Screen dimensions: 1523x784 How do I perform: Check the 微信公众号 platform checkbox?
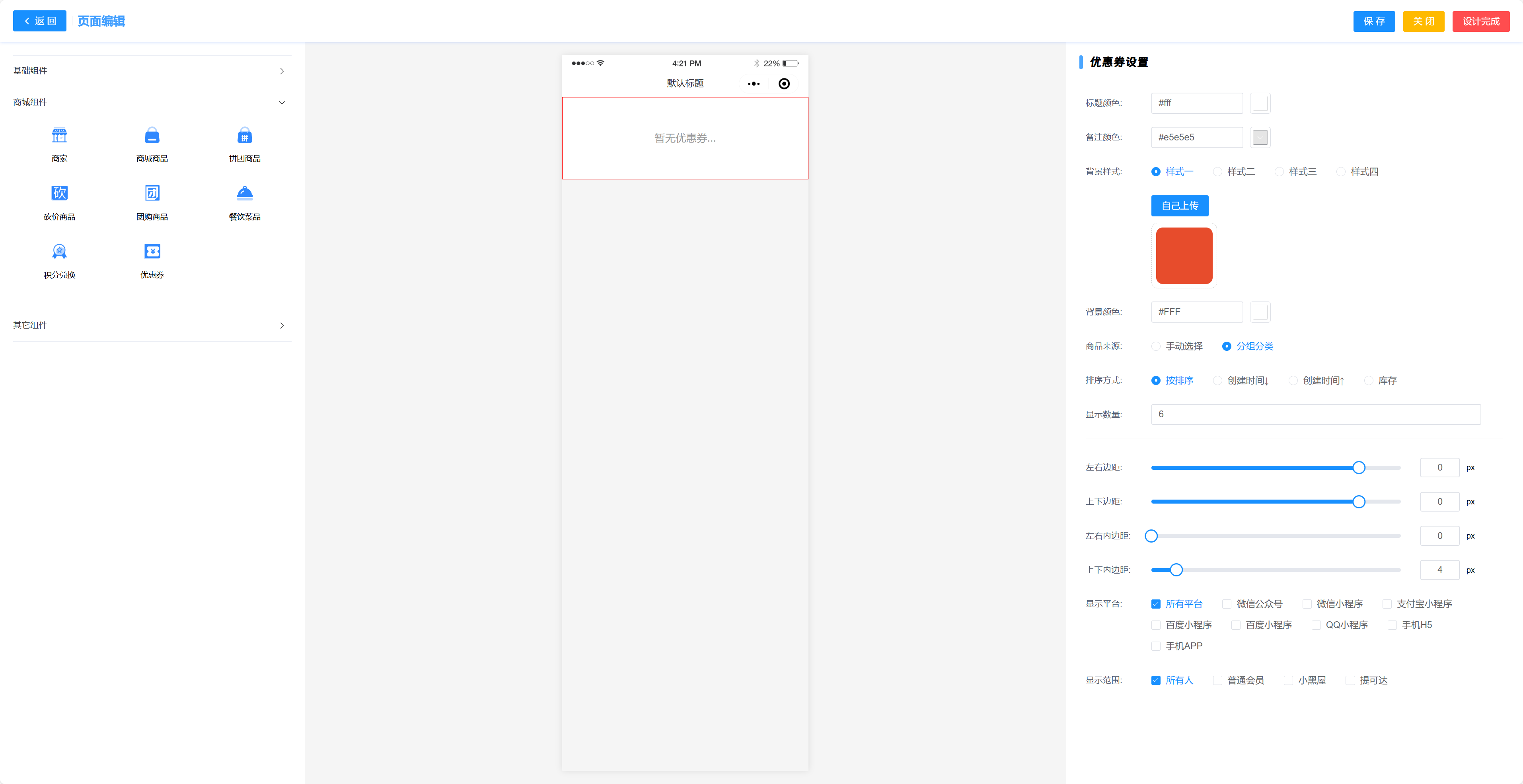point(1227,604)
